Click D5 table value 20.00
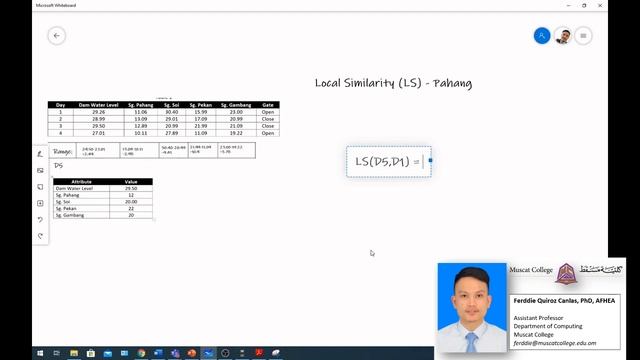The height and width of the screenshot is (360, 640). pyautogui.click(x=131, y=202)
